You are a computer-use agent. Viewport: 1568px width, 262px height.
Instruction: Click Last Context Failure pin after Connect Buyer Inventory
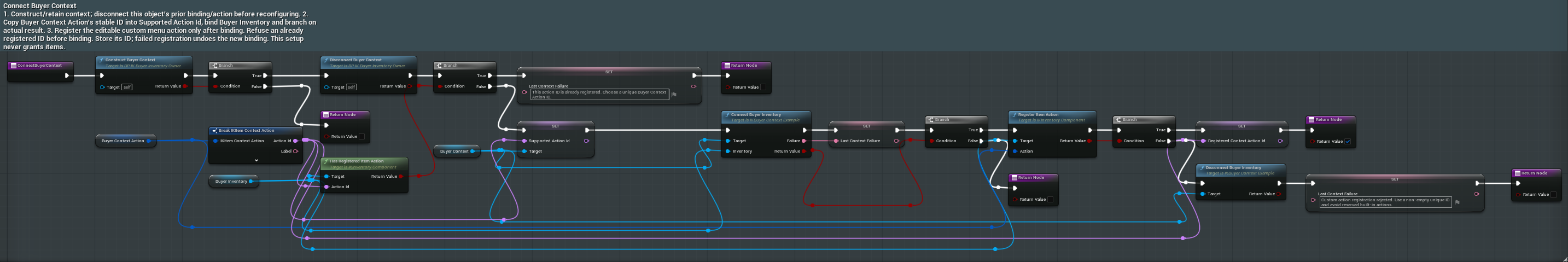(x=836, y=141)
